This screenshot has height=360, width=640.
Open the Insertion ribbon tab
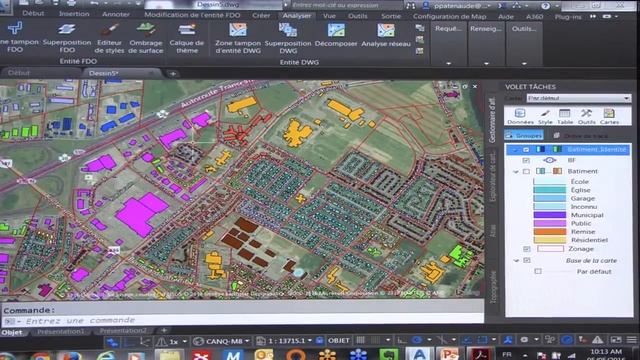(74, 14)
